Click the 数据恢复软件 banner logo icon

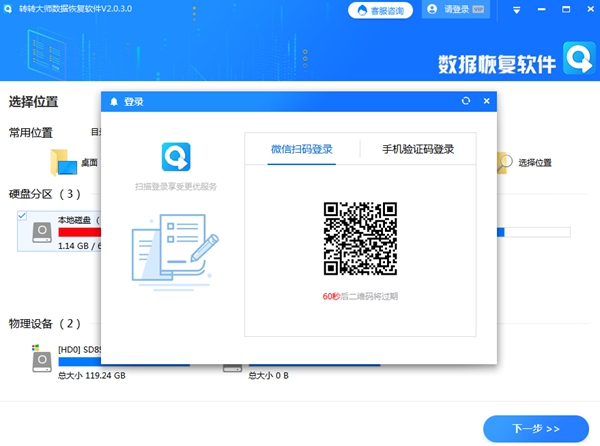click(579, 58)
